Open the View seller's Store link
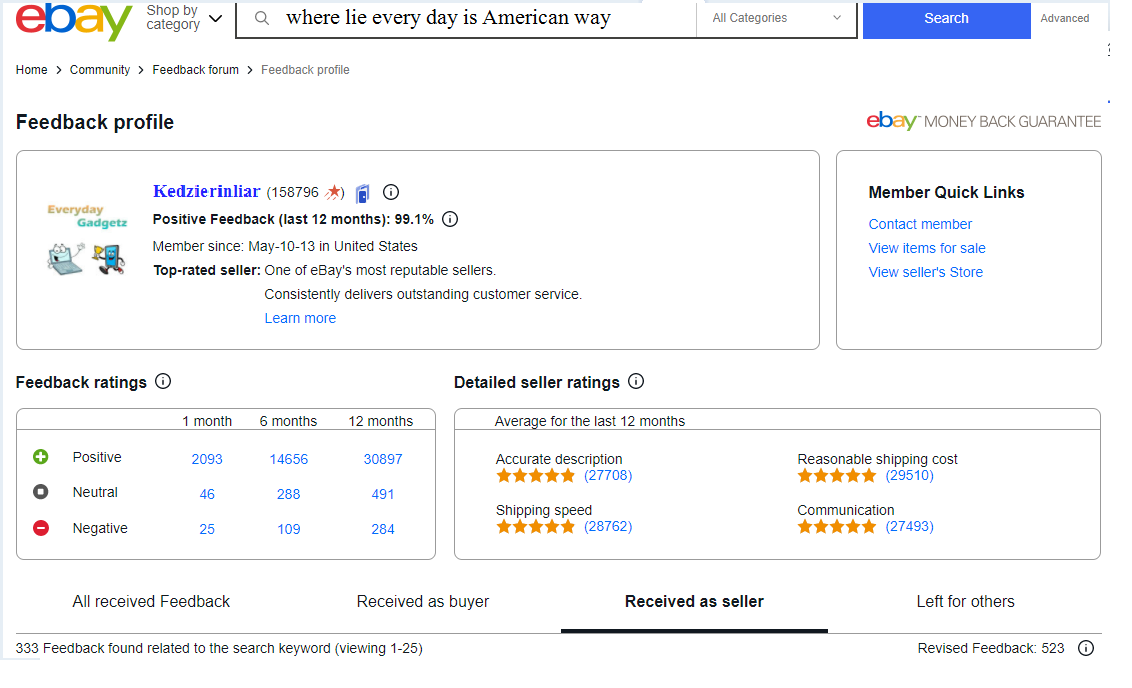Screen dimensions: 1132x688 click(x=925, y=272)
